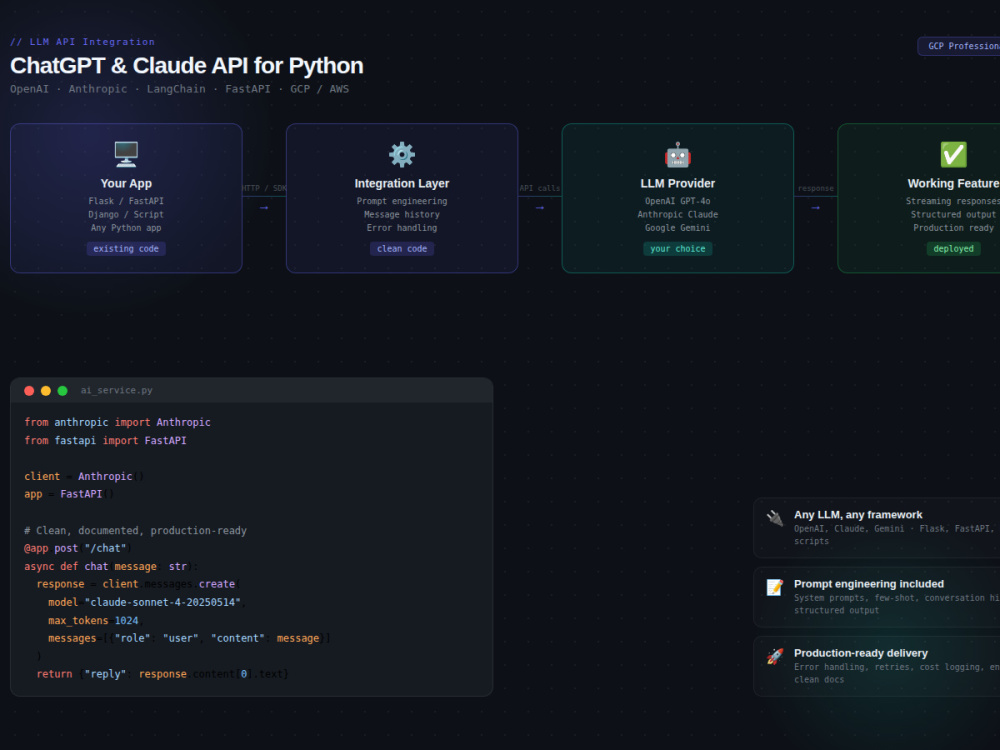Click the System prompts, few-shot description

897,604
